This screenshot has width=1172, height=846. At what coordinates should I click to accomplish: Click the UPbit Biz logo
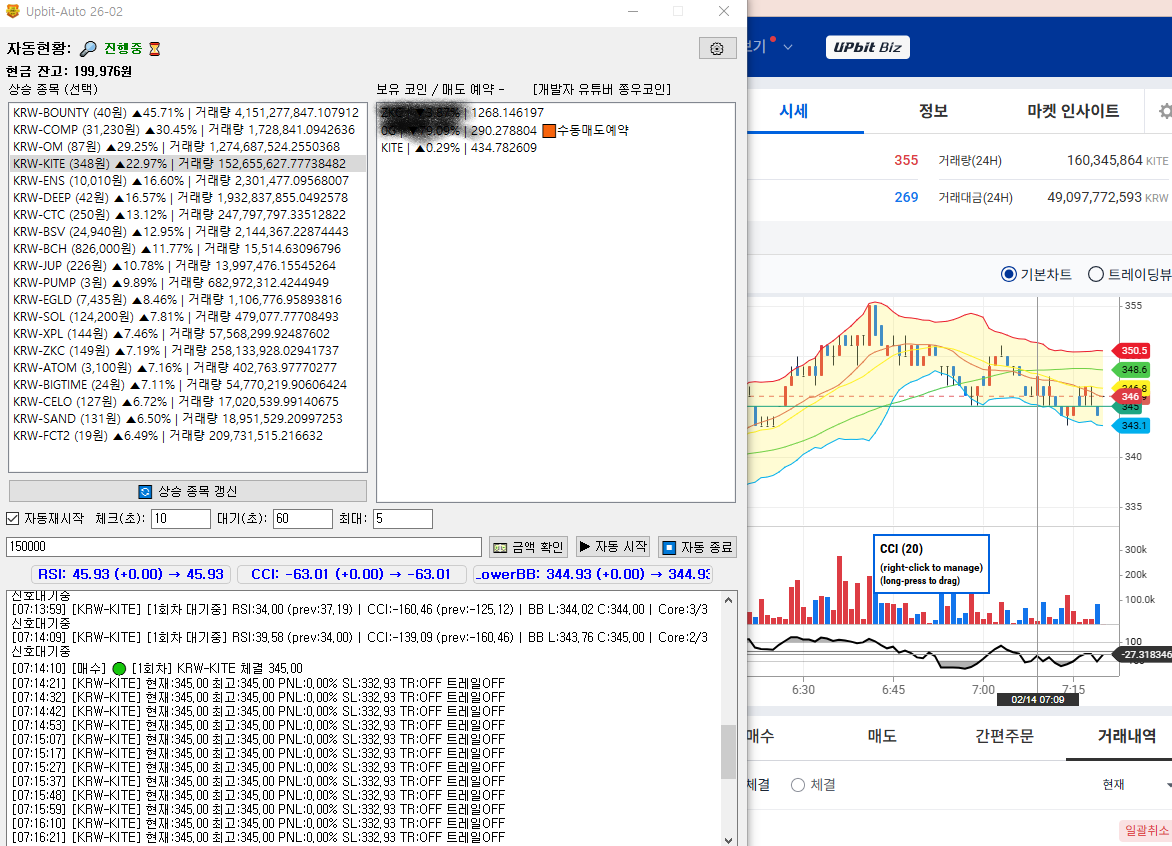[x=867, y=47]
